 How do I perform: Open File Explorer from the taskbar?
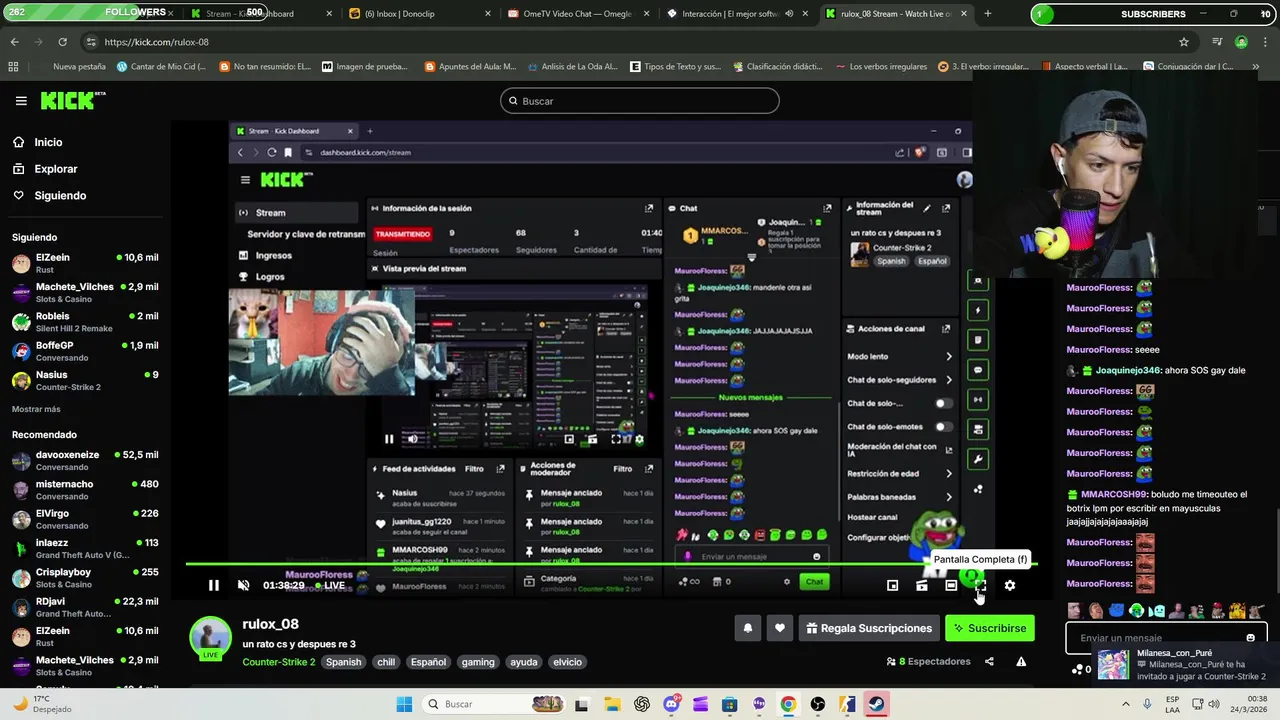[x=612, y=704]
